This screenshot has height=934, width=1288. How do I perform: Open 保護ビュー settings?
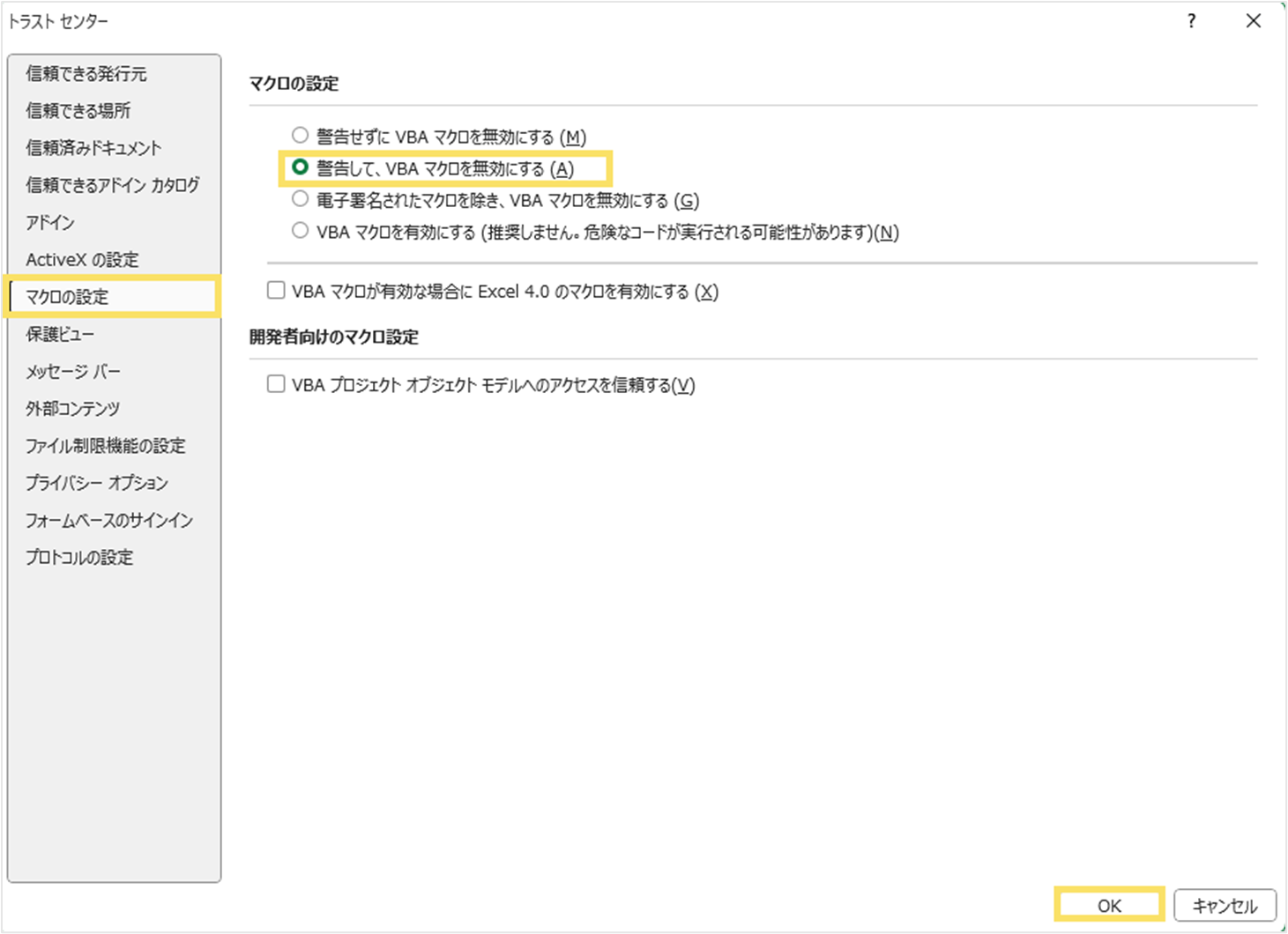tap(60, 335)
